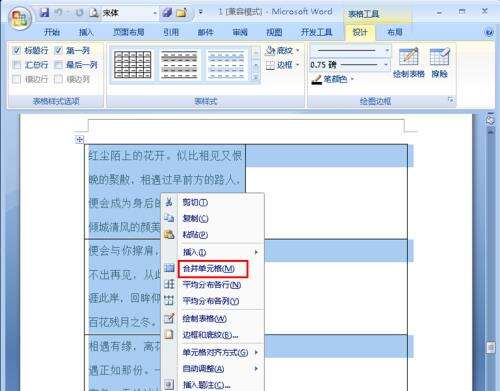Click the Borders and Shading page icon
The width and height of the screenshot is (500, 391).
[x=169, y=334]
